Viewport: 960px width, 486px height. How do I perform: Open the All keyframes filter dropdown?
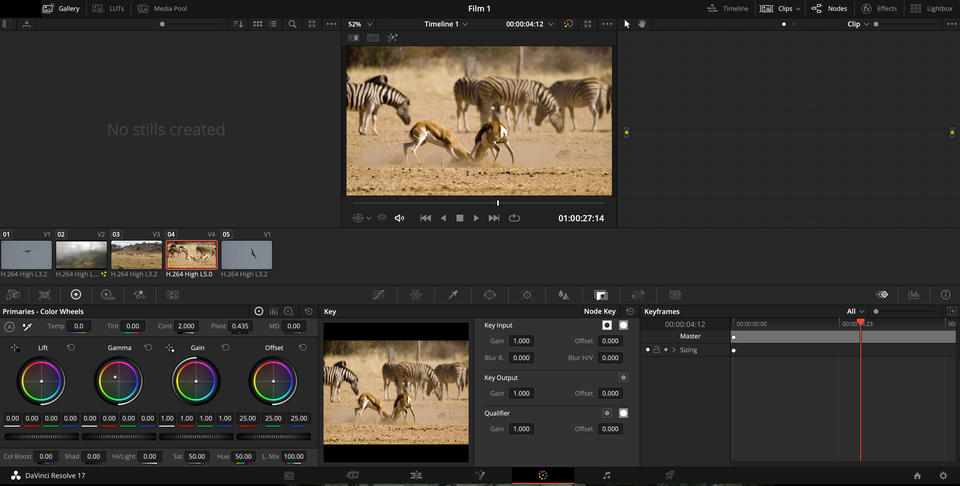click(x=855, y=312)
